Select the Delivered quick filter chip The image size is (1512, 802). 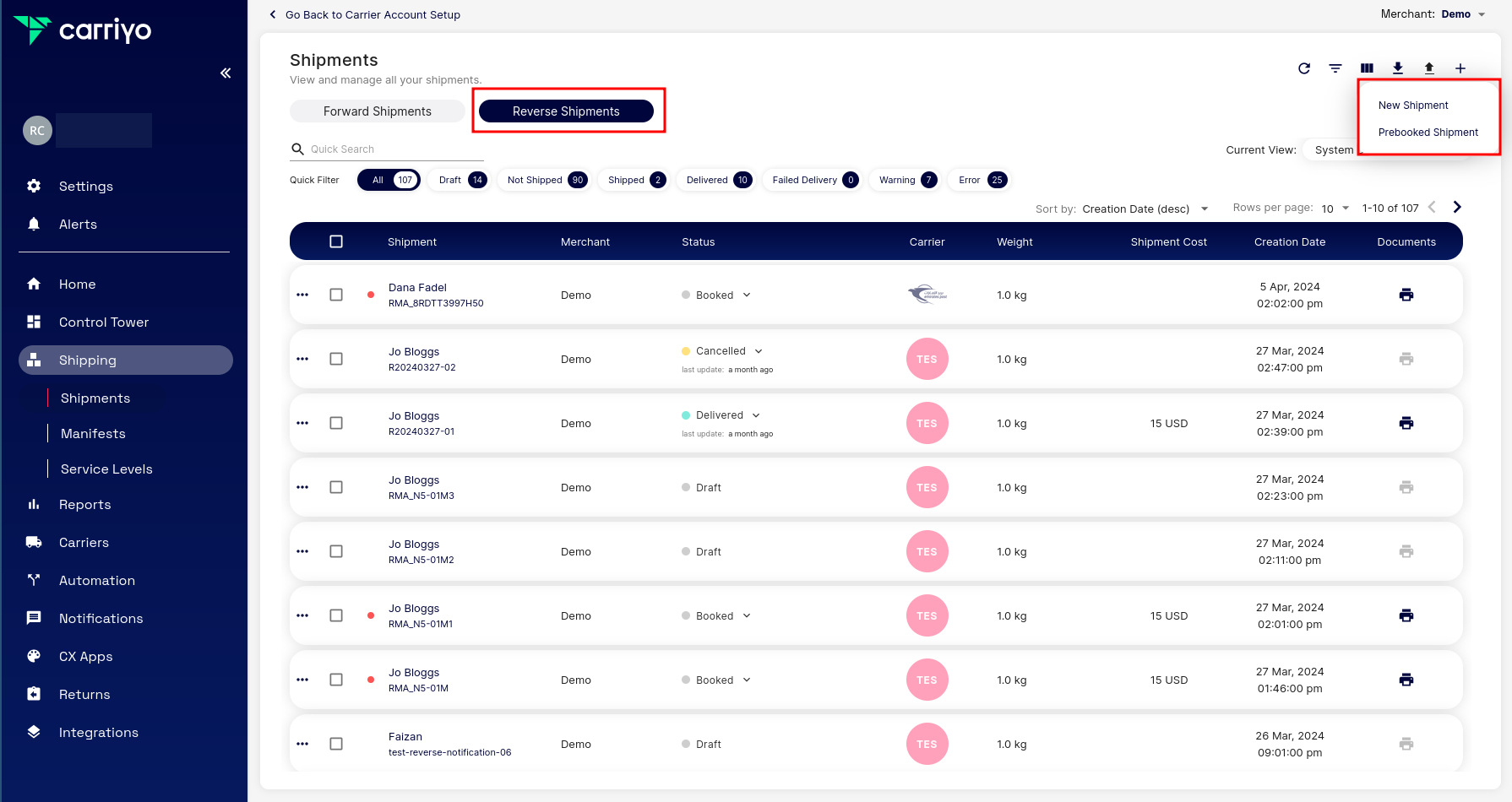coord(715,180)
